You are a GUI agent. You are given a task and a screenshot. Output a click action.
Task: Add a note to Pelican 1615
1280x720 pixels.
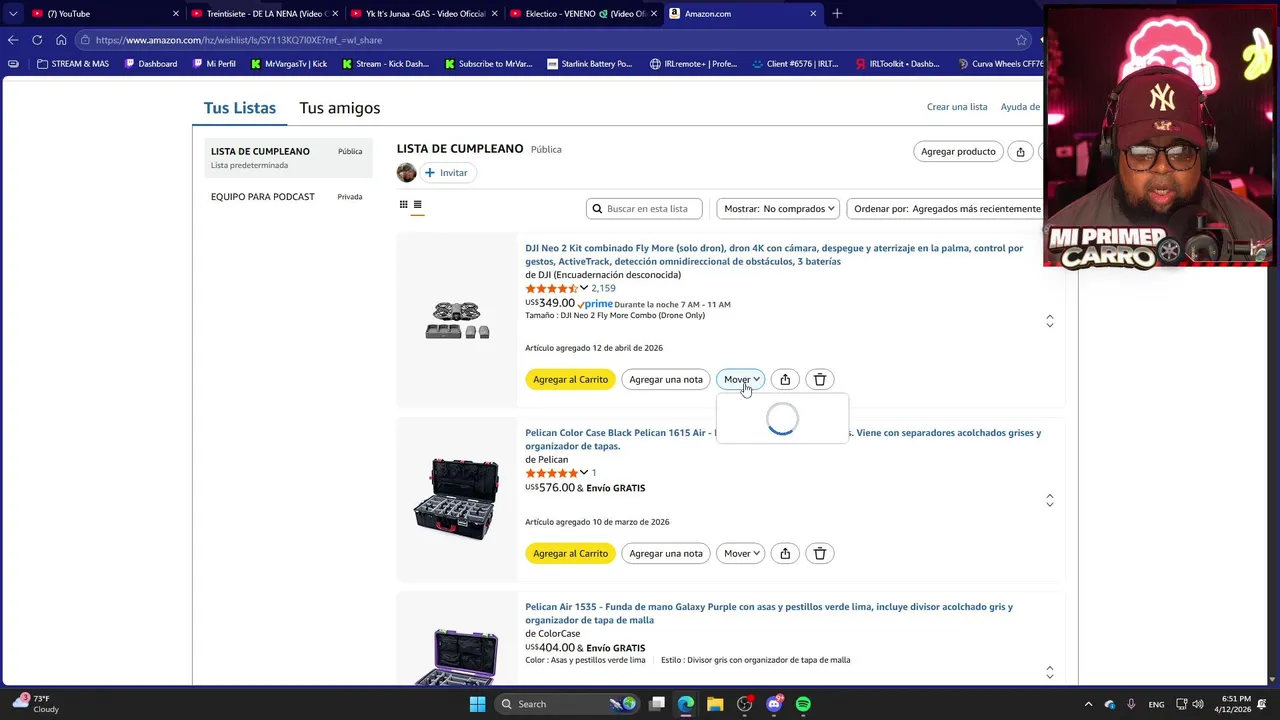click(666, 554)
